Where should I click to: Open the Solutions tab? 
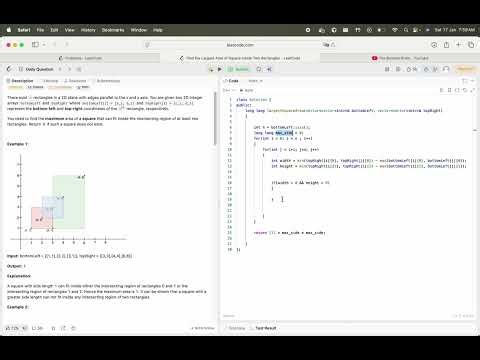75,81
